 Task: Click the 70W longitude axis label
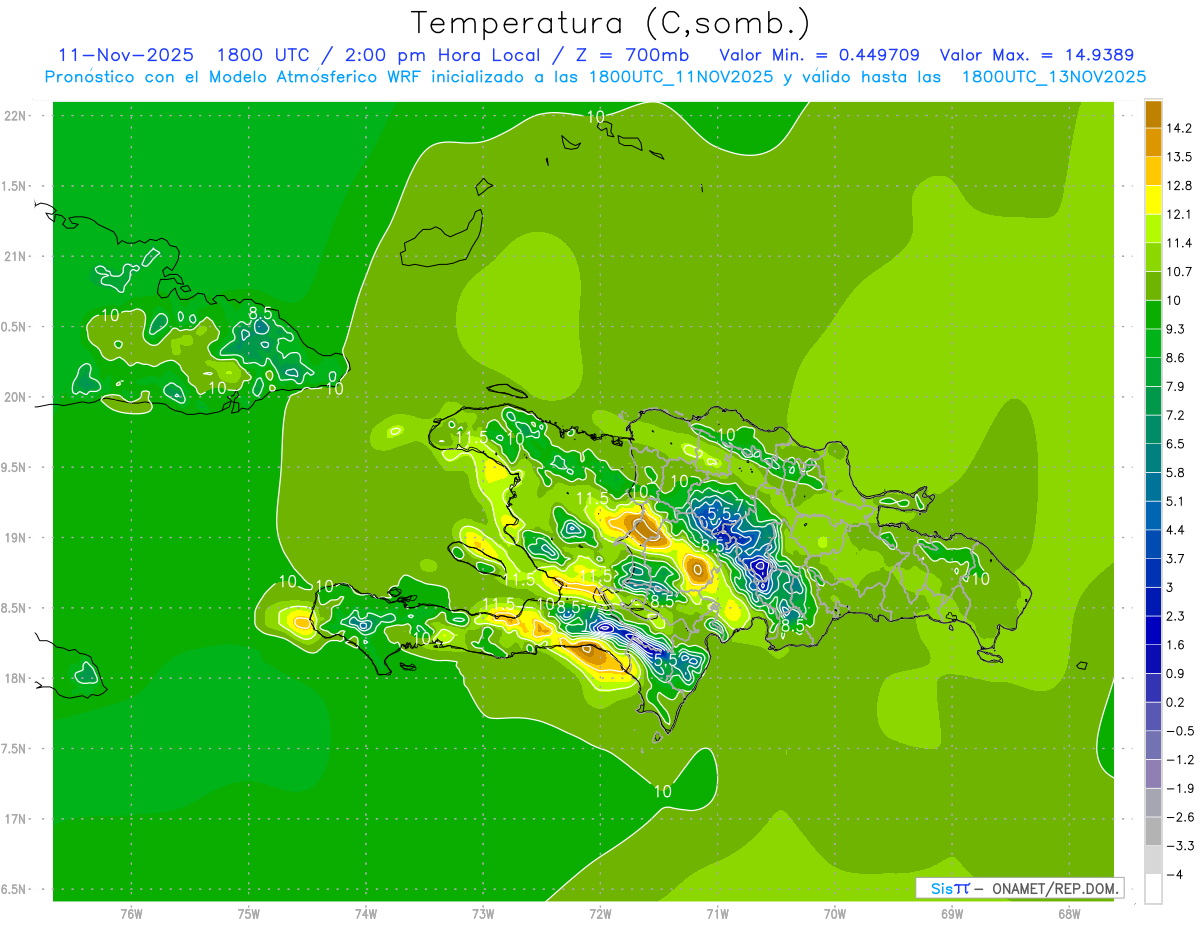(835, 914)
